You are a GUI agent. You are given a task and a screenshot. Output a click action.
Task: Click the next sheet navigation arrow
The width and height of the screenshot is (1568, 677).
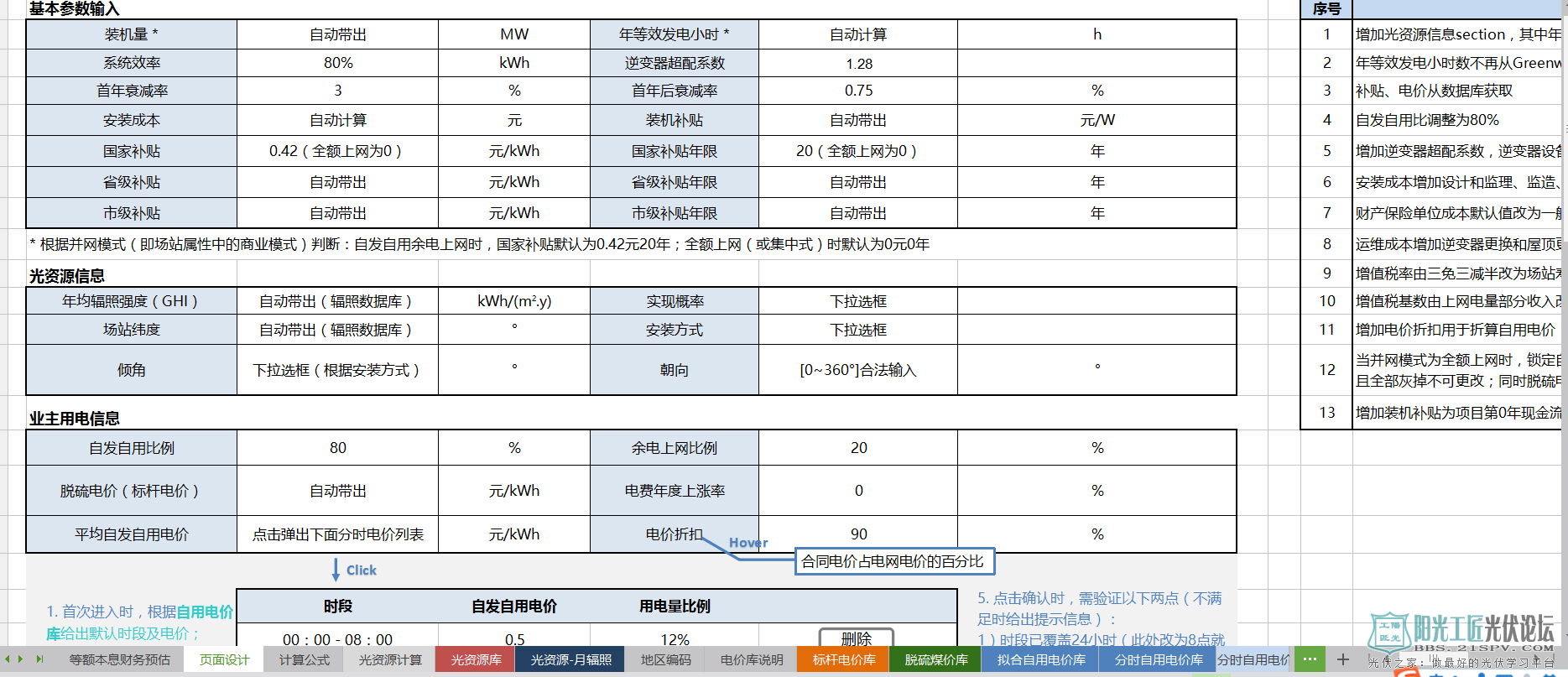point(20,659)
